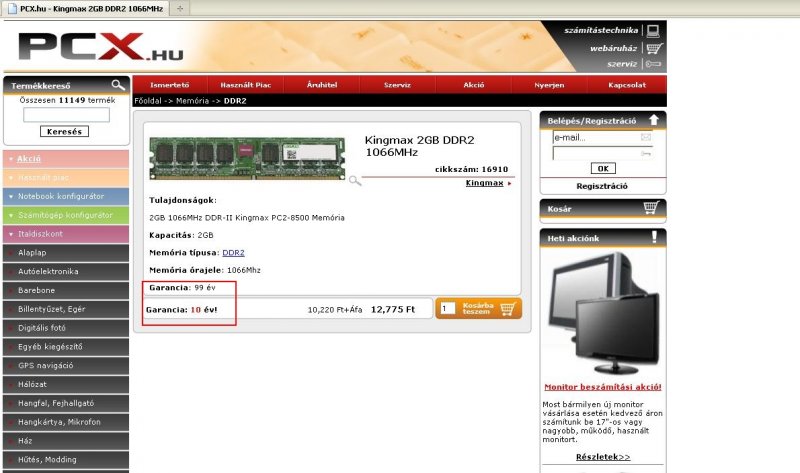This screenshot has width=800, height=473.
Task: Click the password login field
Action: 603,153
